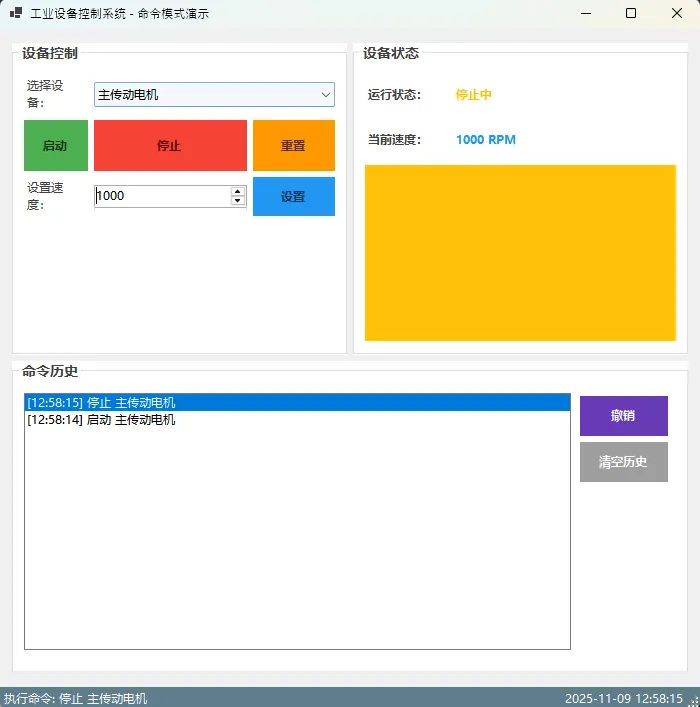Maximize the application window
The image size is (700, 707).
[631, 14]
